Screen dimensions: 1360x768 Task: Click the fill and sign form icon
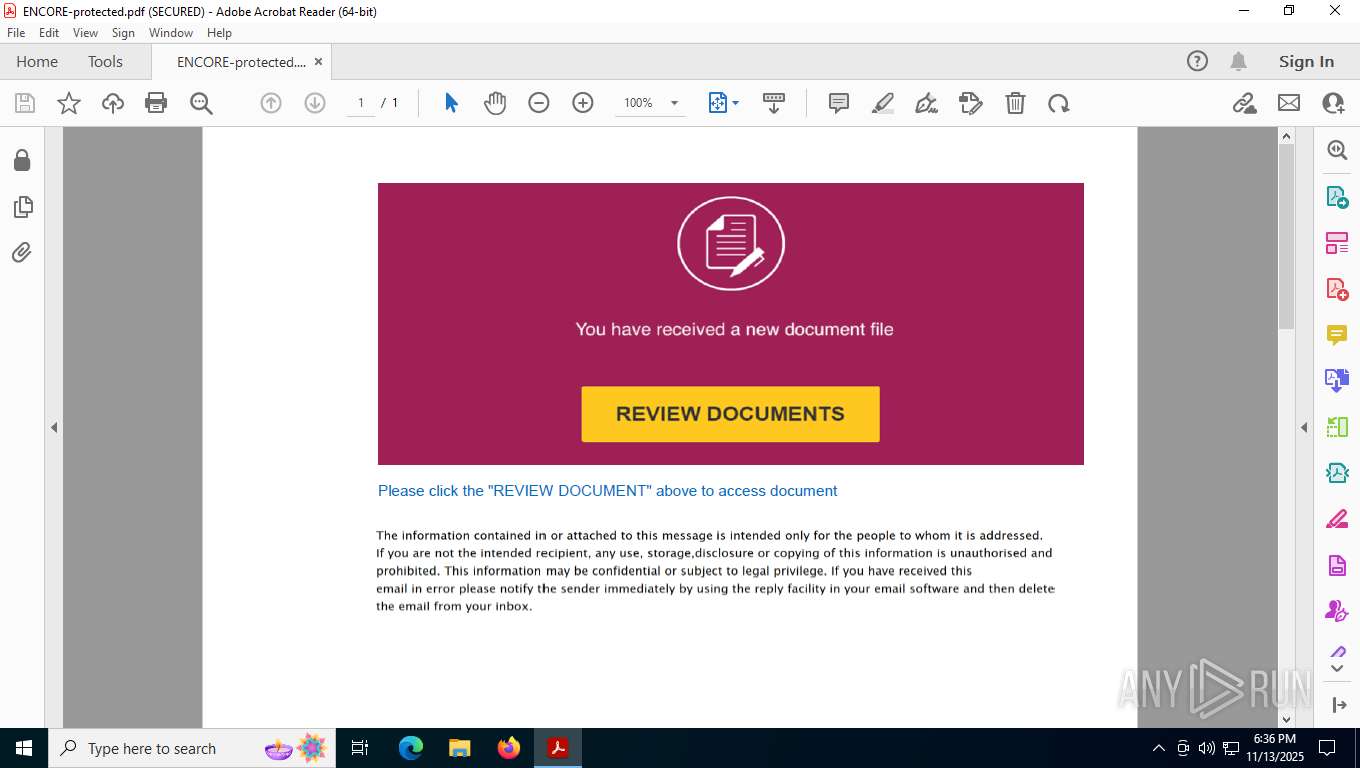click(971, 103)
